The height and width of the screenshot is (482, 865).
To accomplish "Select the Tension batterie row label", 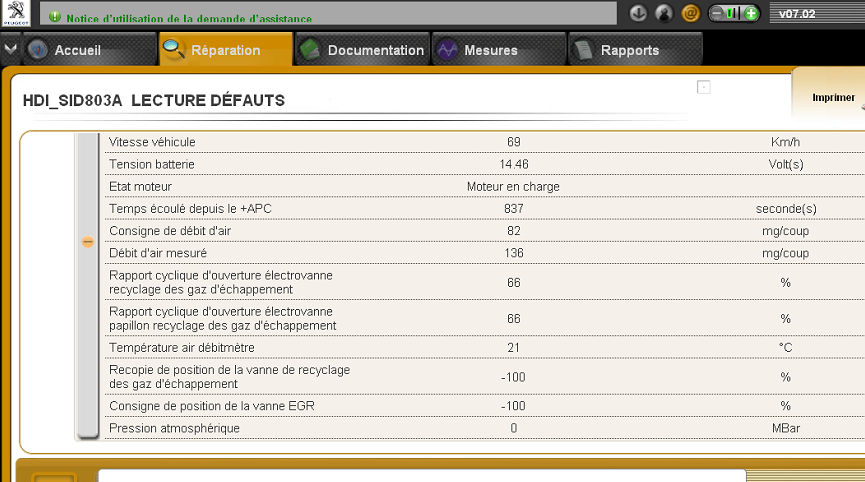I will tap(152, 164).
